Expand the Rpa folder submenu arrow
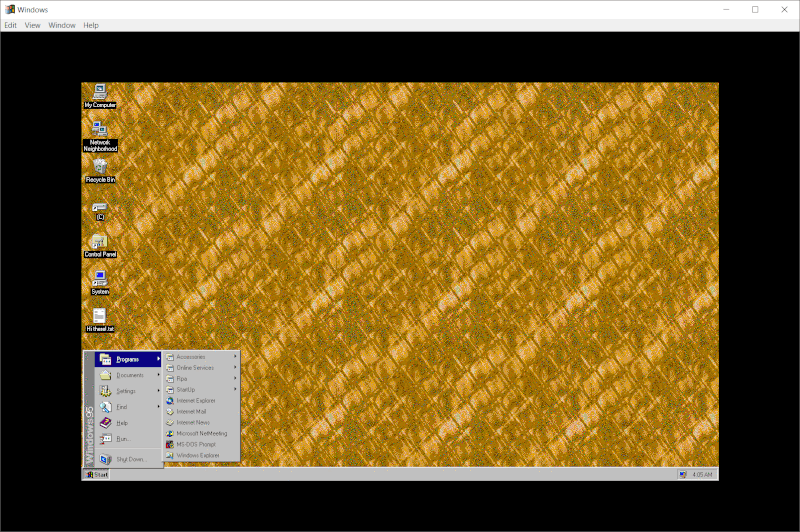This screenshot has width=800, height=532. tap(235, 378)
